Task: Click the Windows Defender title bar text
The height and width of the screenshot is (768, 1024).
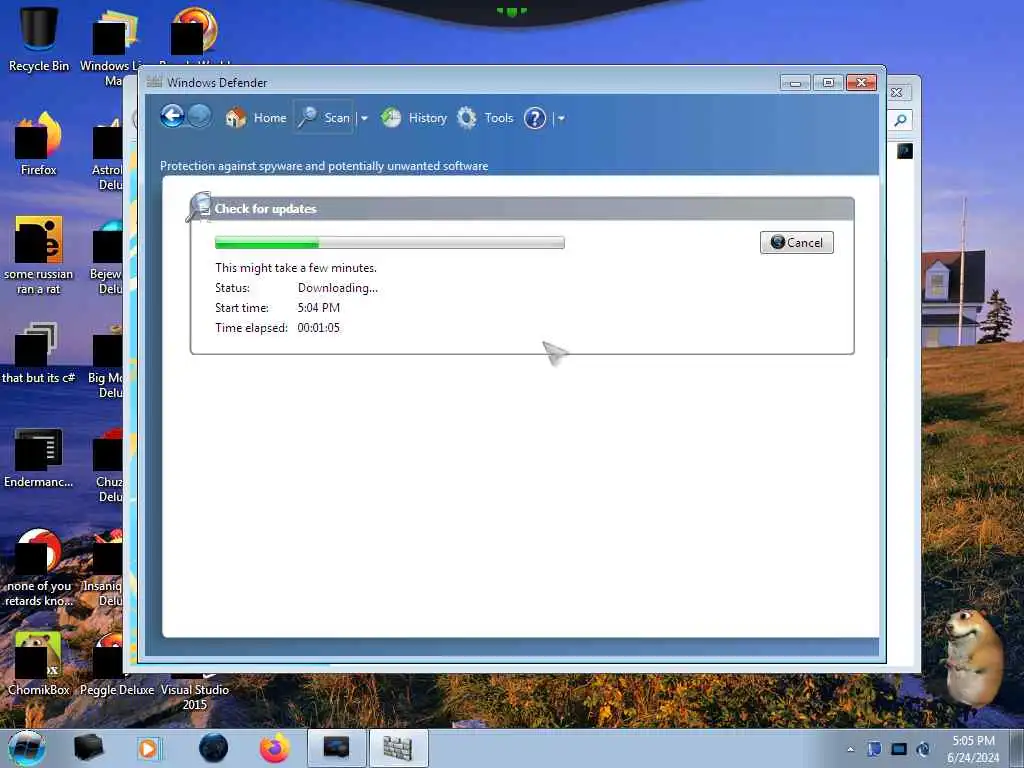Action: pyautogui.click(x=217, y=83)
